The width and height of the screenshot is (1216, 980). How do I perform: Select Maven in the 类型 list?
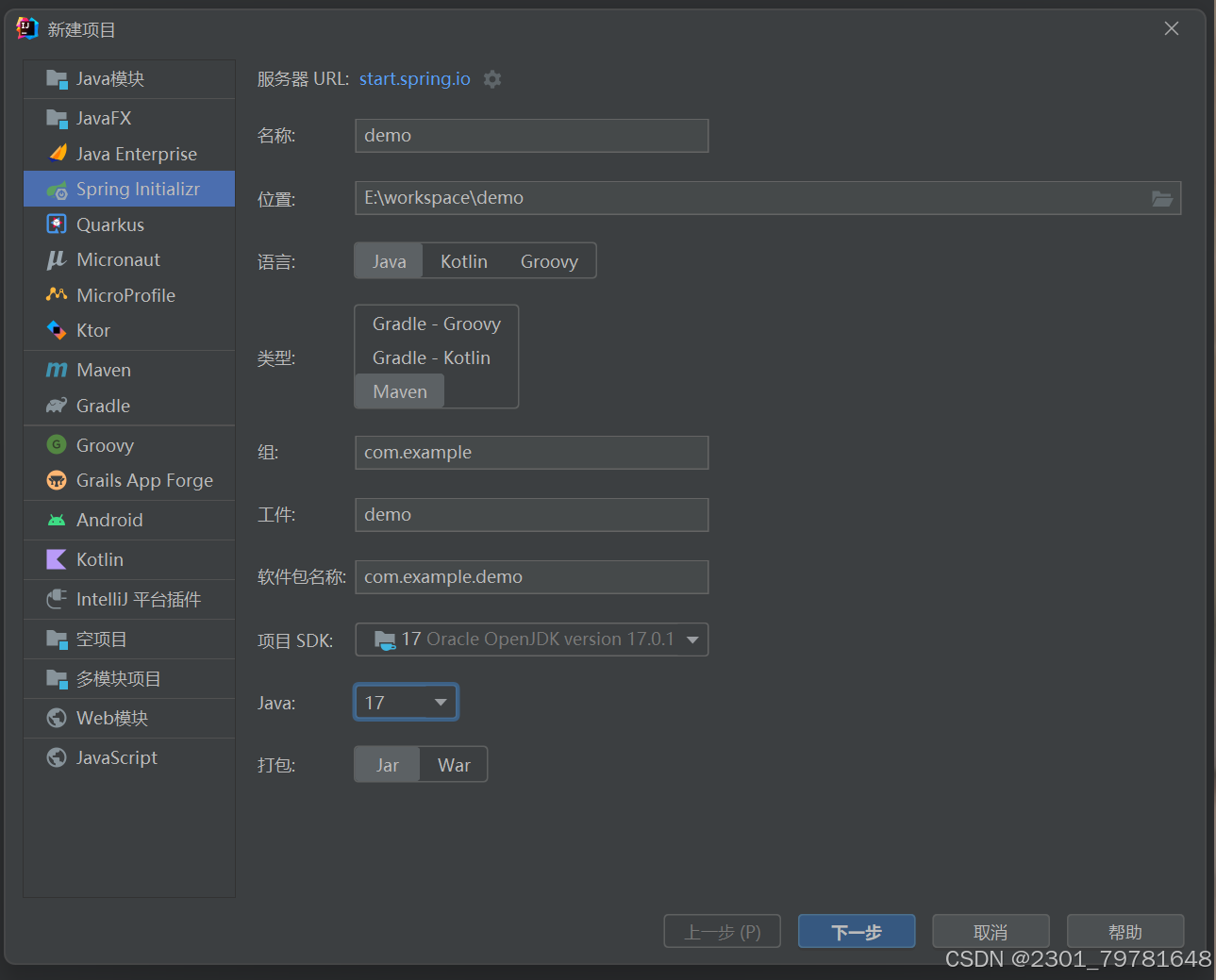(x=400, y=391)
